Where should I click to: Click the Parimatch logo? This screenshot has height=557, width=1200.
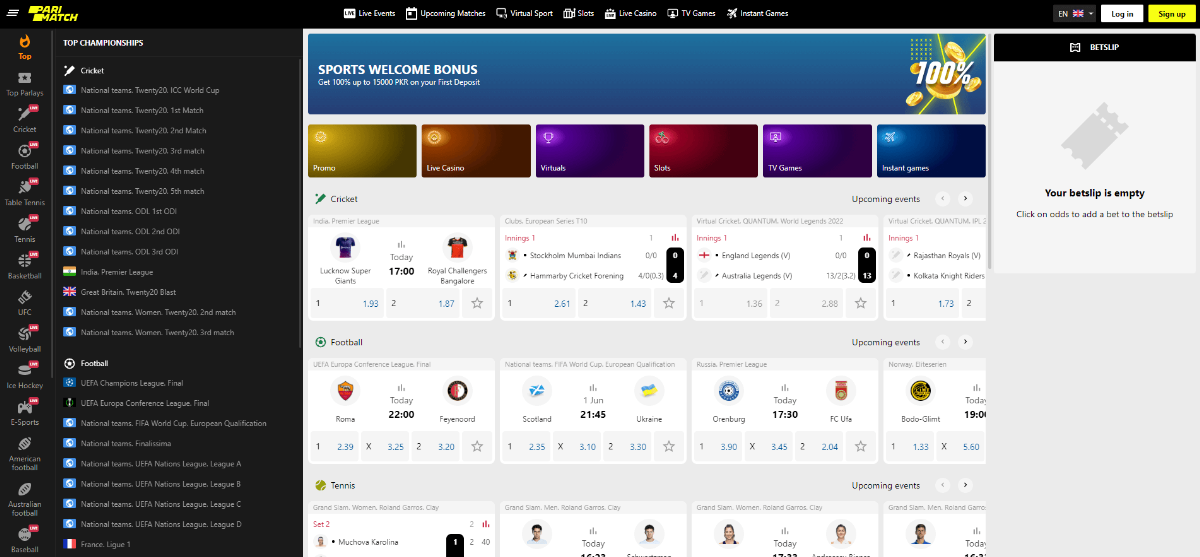58,13
